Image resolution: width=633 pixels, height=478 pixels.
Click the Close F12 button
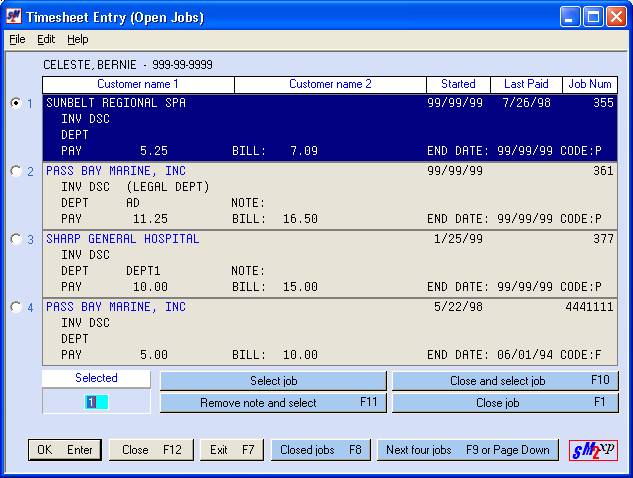click(x=151, y=450)
